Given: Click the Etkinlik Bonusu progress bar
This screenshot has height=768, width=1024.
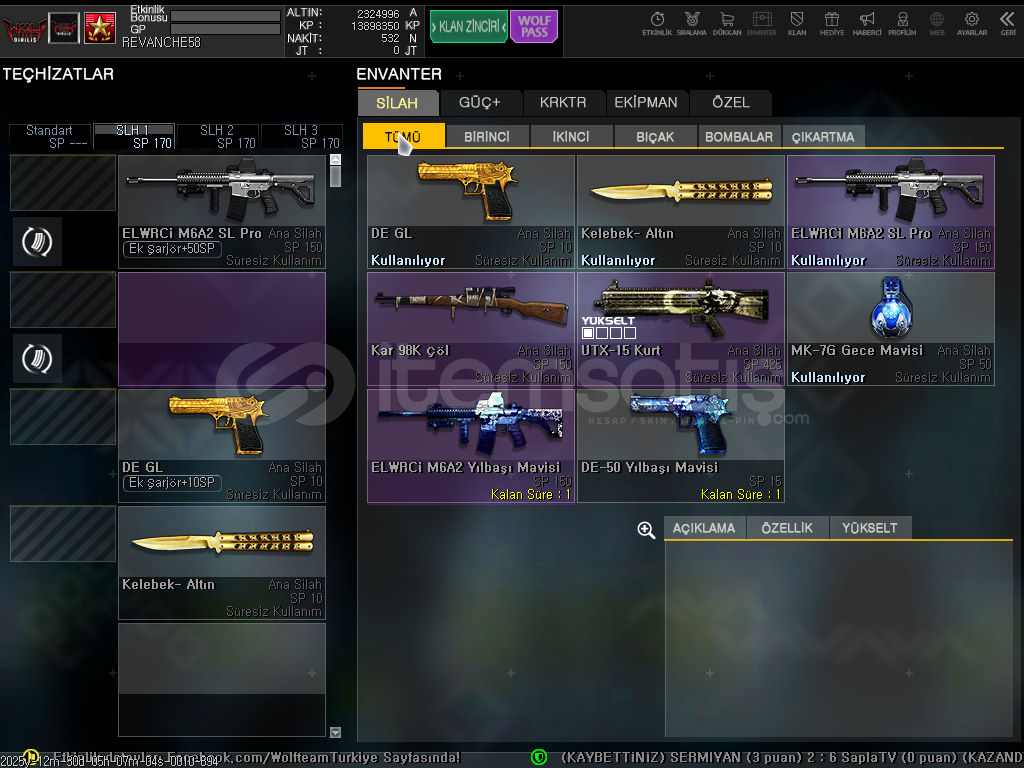Looking at the screenshot, I should 225,16.
